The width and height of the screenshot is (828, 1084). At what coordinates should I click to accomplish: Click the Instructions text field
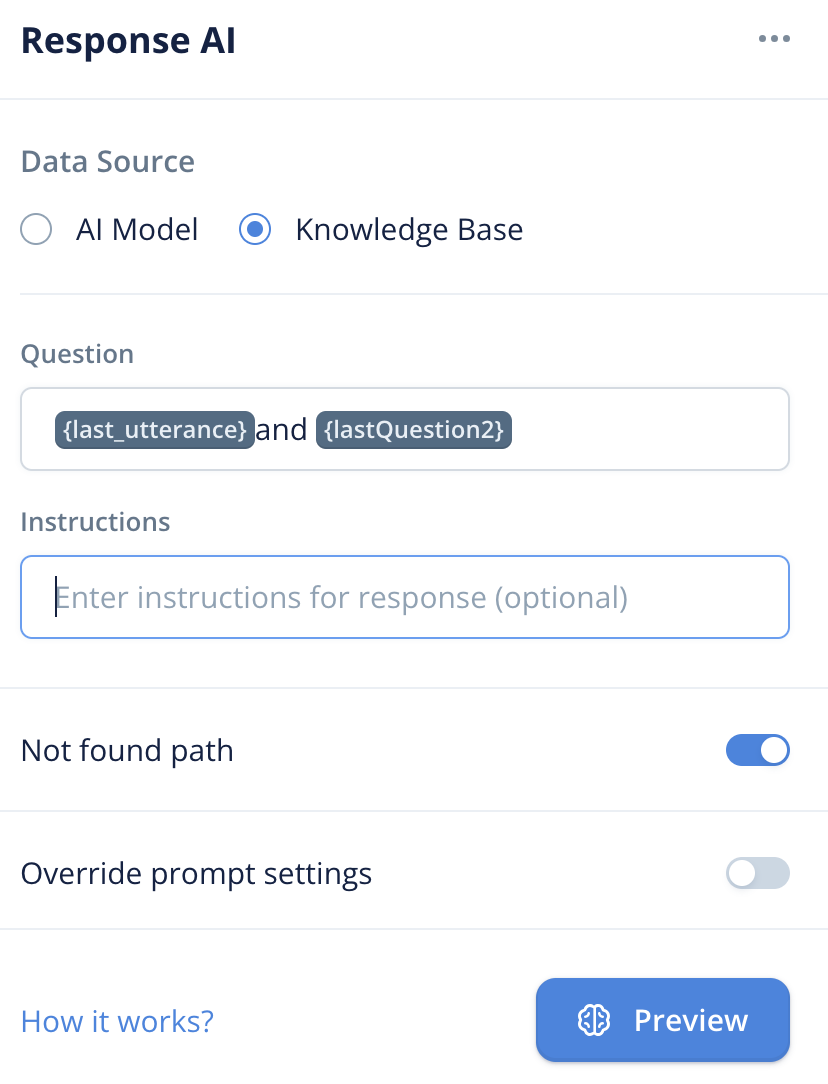[405, 597]
